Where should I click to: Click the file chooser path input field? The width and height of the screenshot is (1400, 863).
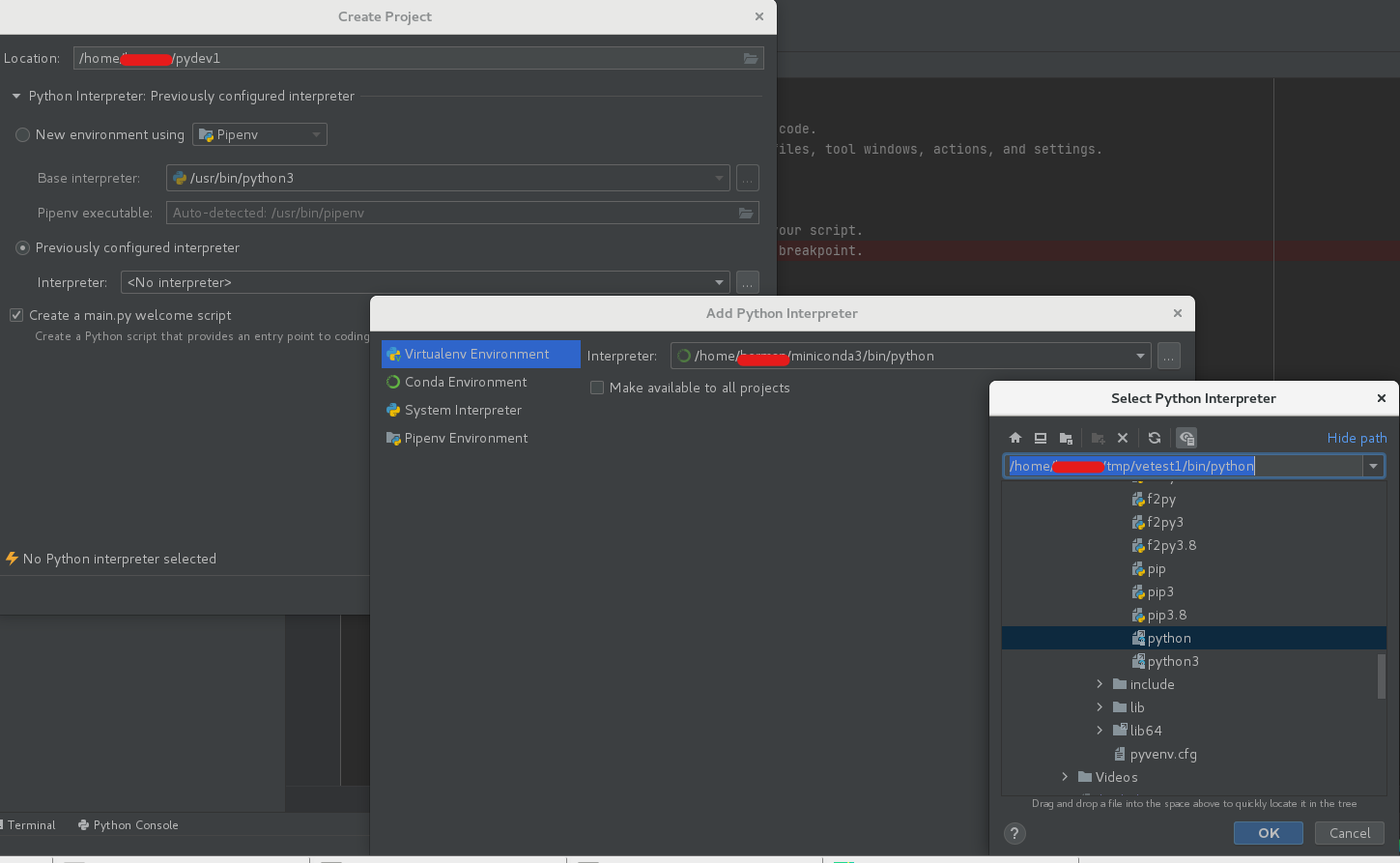tap(1184, 466)
